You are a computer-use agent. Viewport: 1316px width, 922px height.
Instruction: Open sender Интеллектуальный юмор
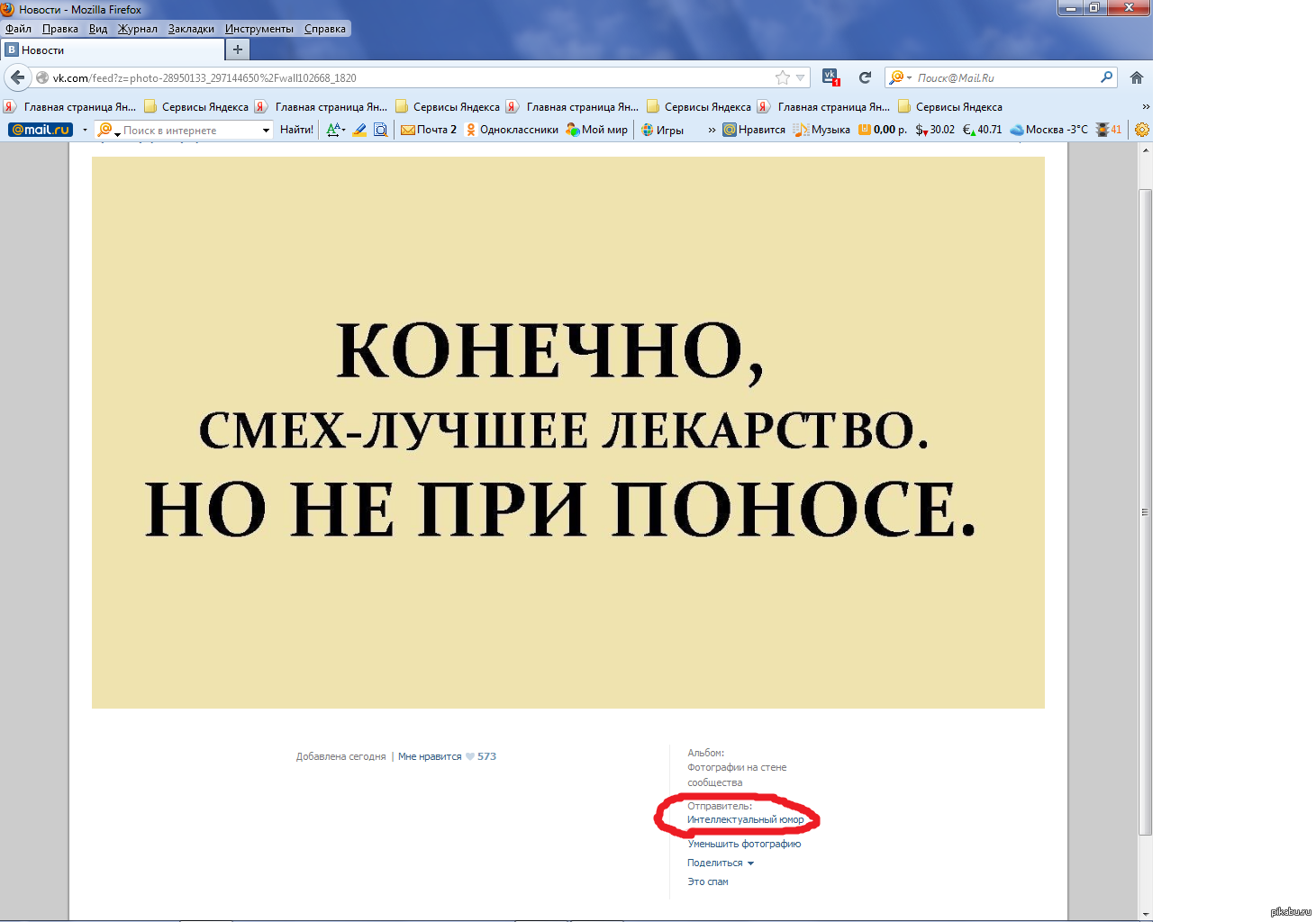tap(746, 819)
